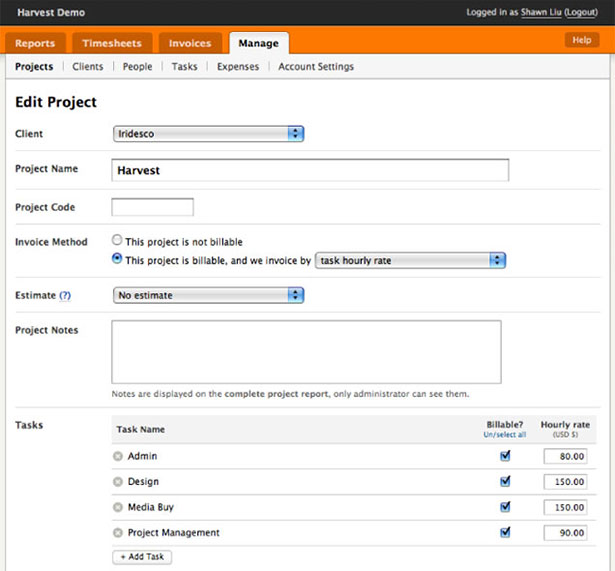The height and width of the screenshot is (571, 615).
Task: Open the 'No estimate' dropdown
Action: click(x=208, y=295)
